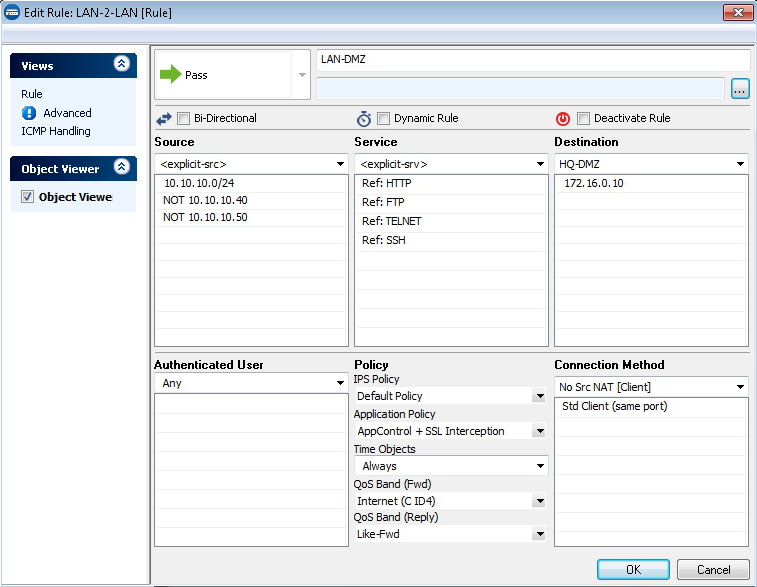Screen dimensions: 757x587
Task: Enable the Bi-Directional checkbox
Action: 183,118
